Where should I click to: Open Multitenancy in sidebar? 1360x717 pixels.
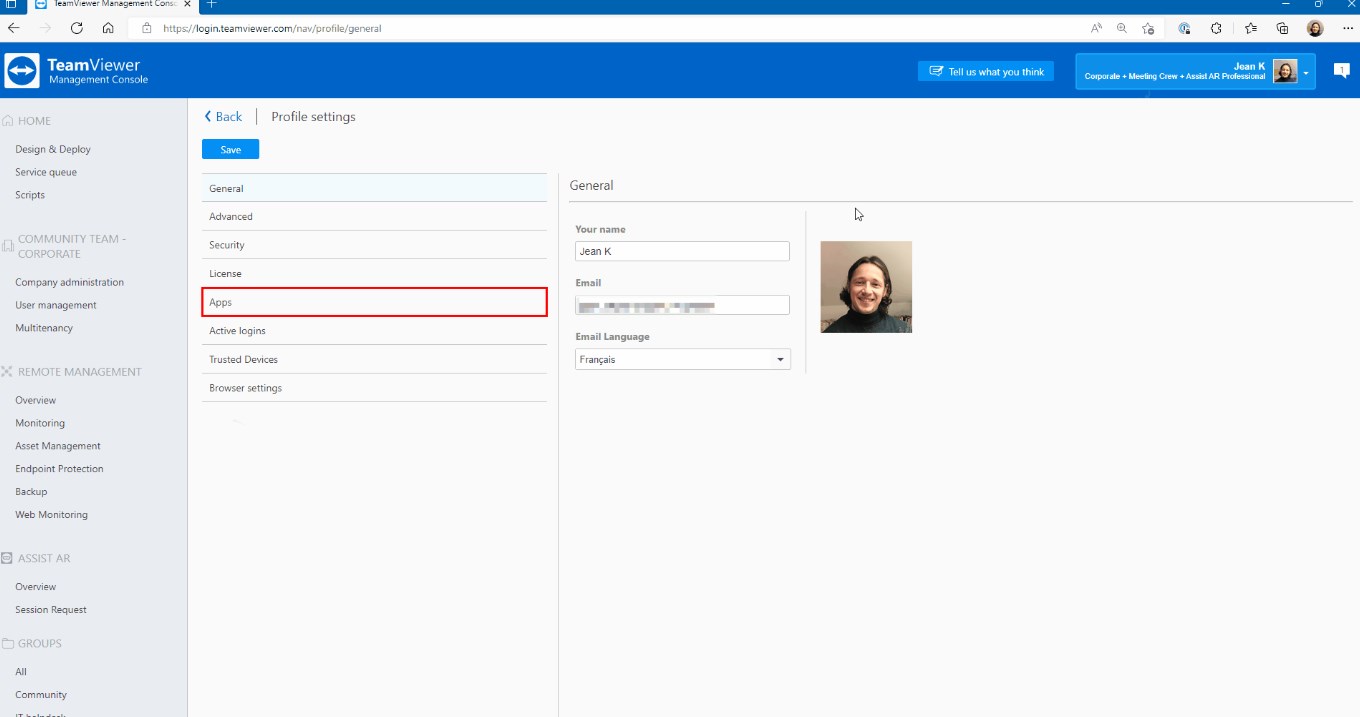(44, 328)
